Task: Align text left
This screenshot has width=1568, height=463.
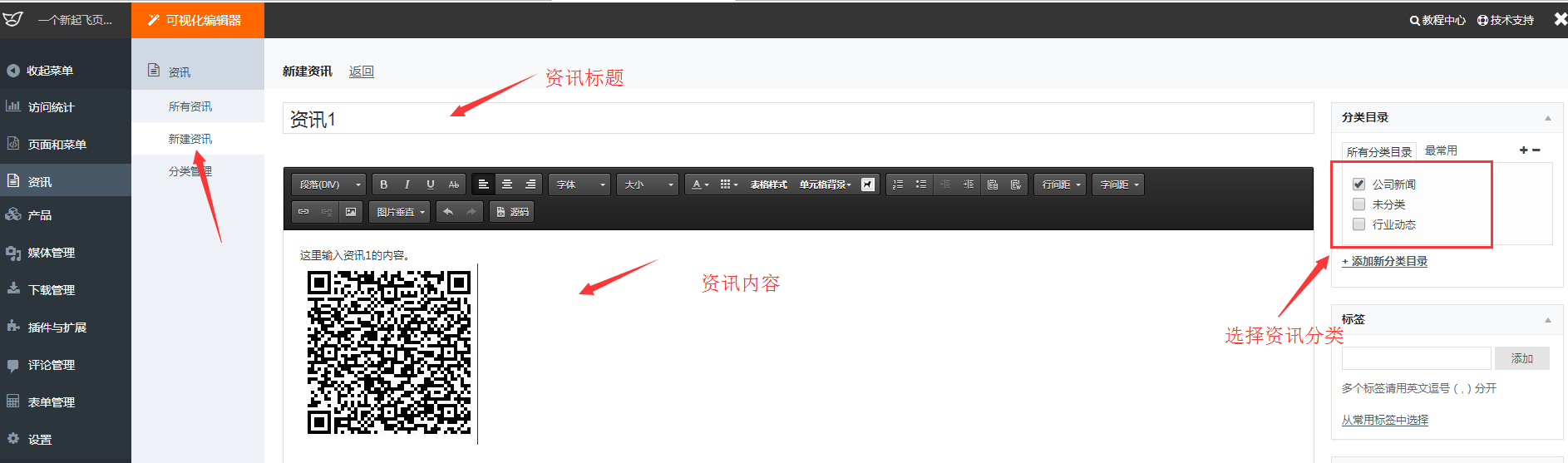Action: [x=483, y=185]
